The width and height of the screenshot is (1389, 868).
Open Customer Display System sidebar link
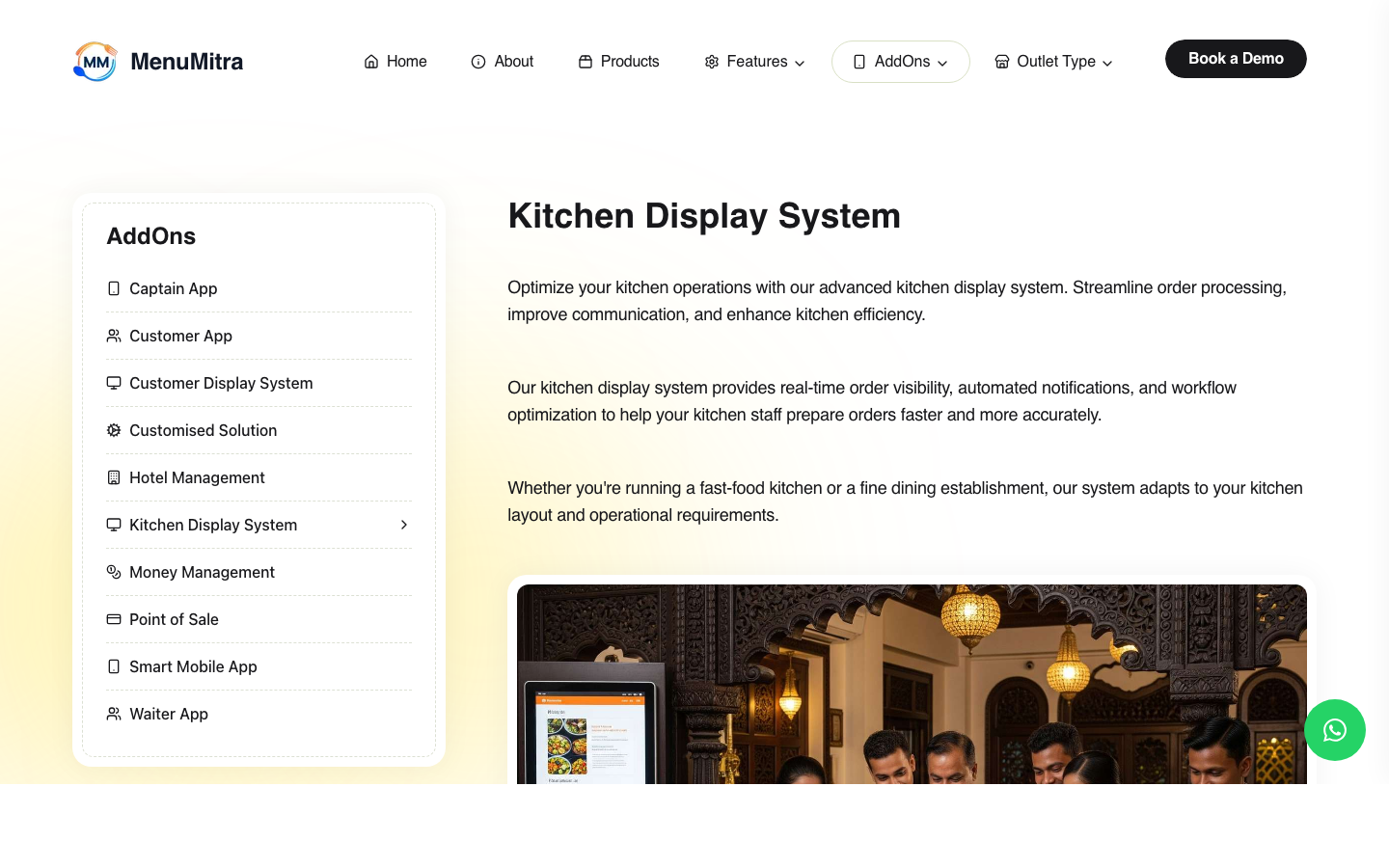pos(221,383)
